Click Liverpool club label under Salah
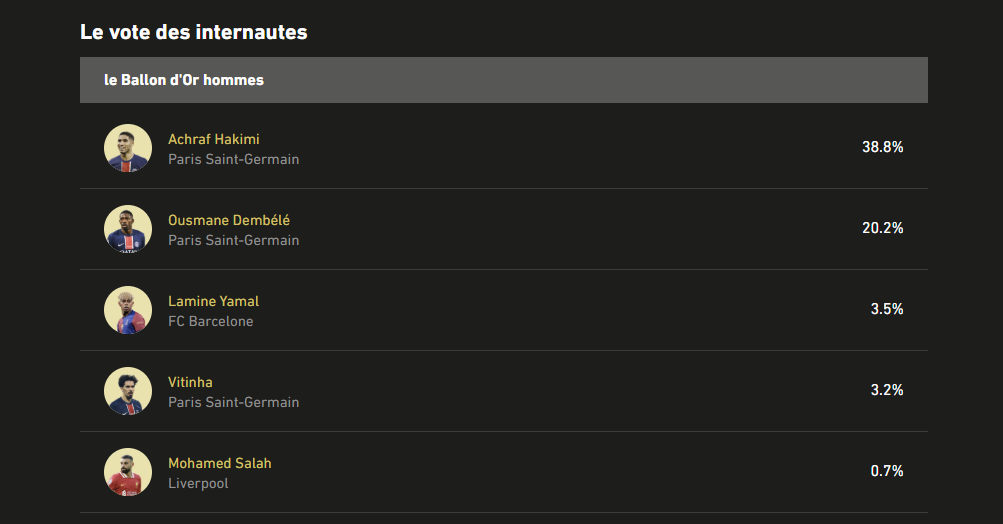1003x524 pixels. (198, 484)
